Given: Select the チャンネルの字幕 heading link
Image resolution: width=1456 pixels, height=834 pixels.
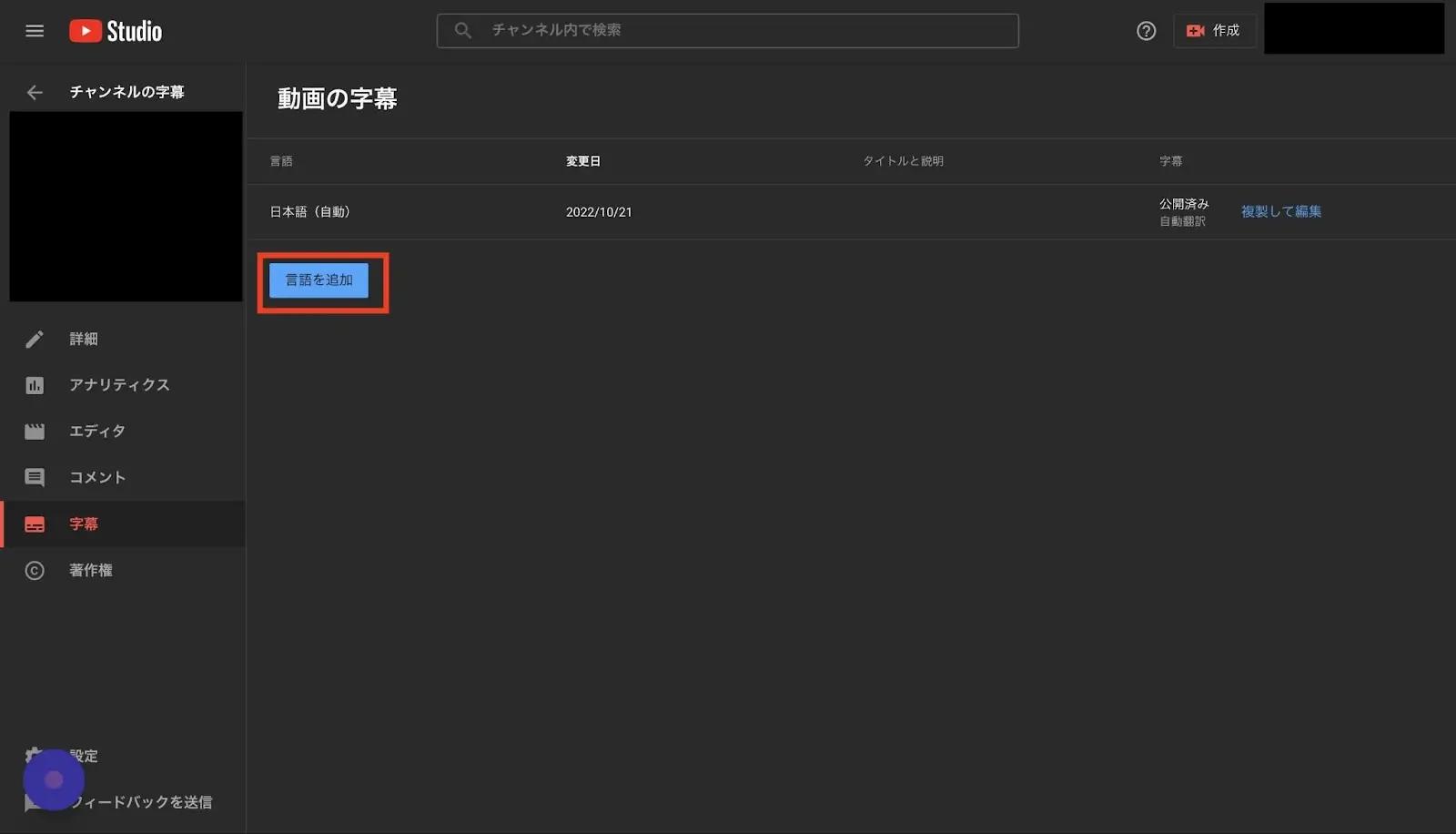Looking at the screenshot, I should [126, 92].
